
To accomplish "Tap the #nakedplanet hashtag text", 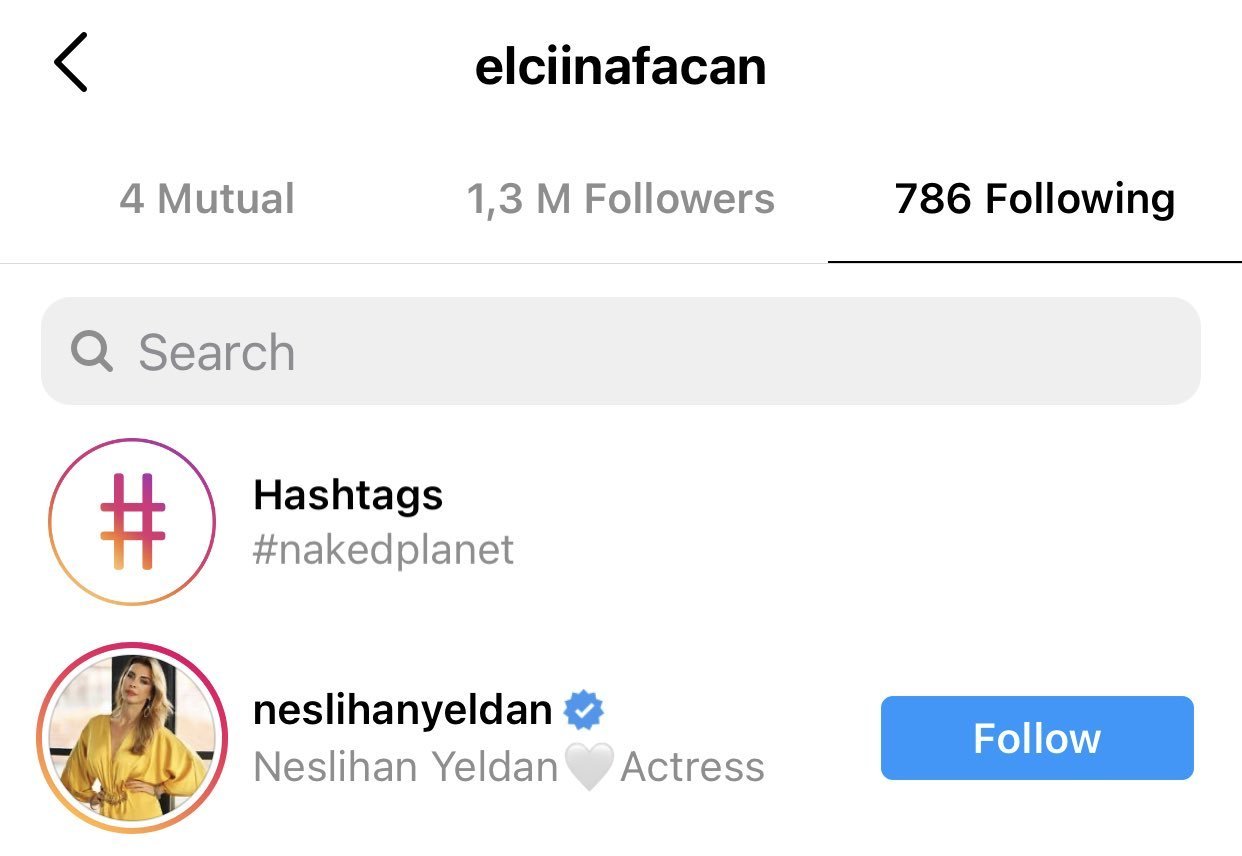I will coord(384,550).
